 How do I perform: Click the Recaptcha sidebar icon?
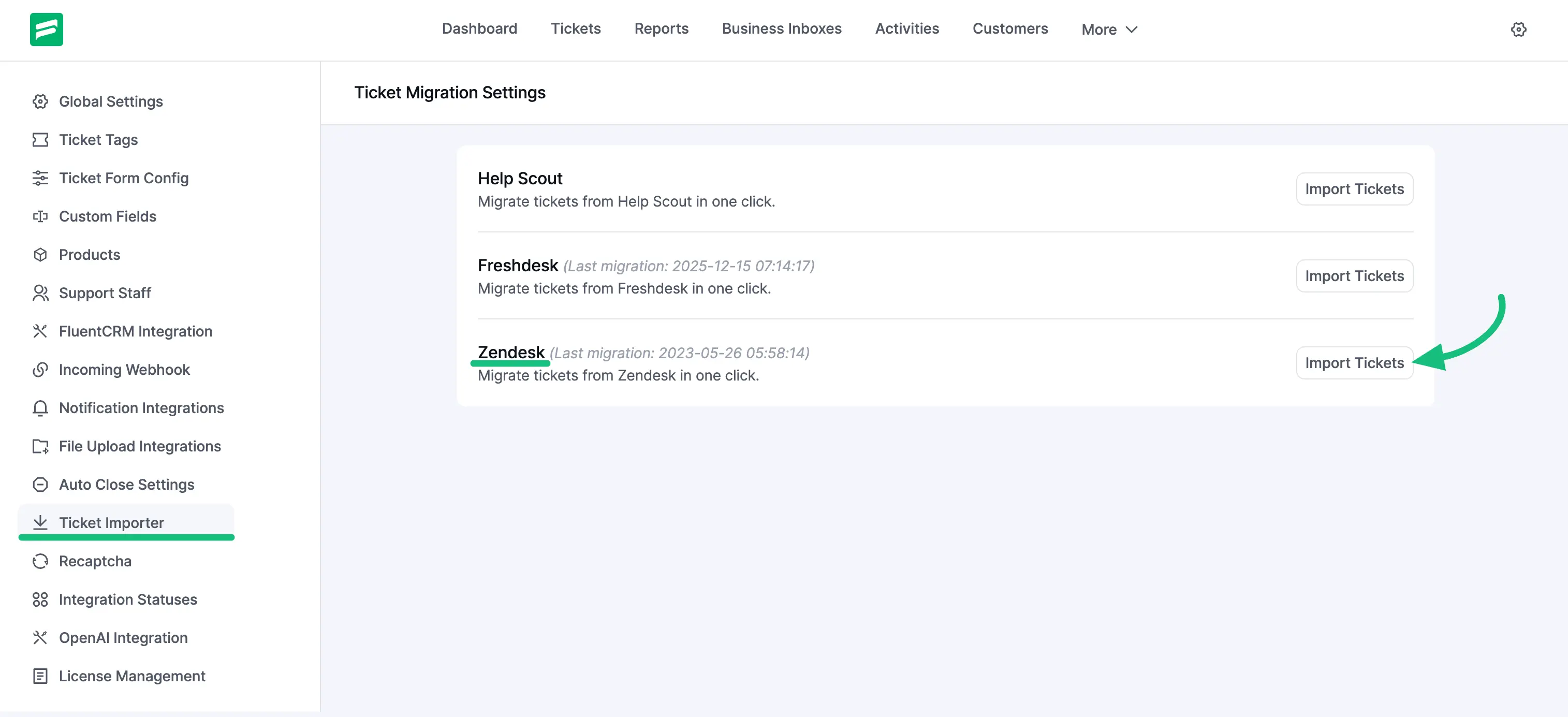click(40, 561)
